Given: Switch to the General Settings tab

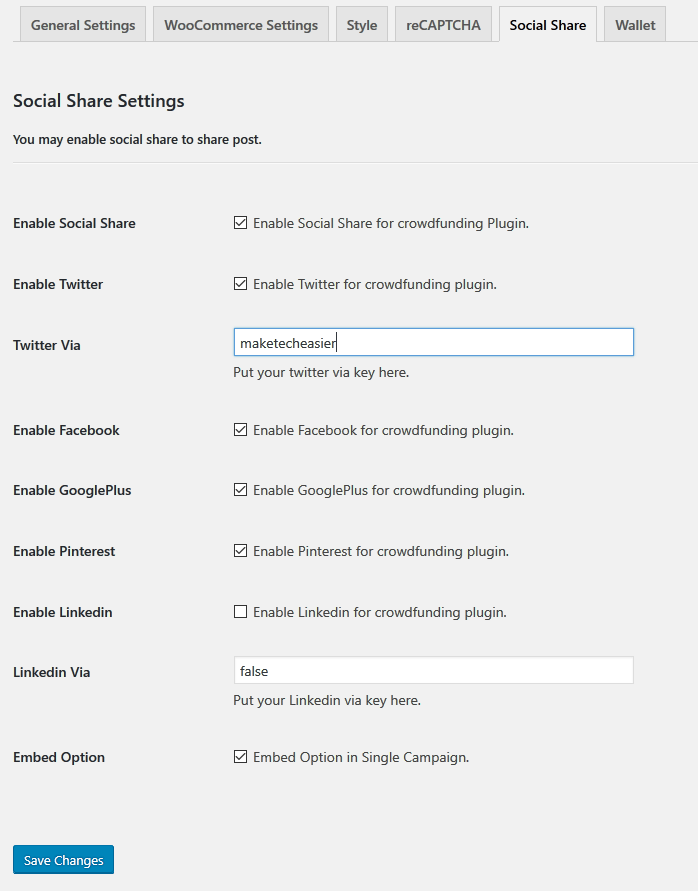Looking at the screenshot, I should (82, 24).
